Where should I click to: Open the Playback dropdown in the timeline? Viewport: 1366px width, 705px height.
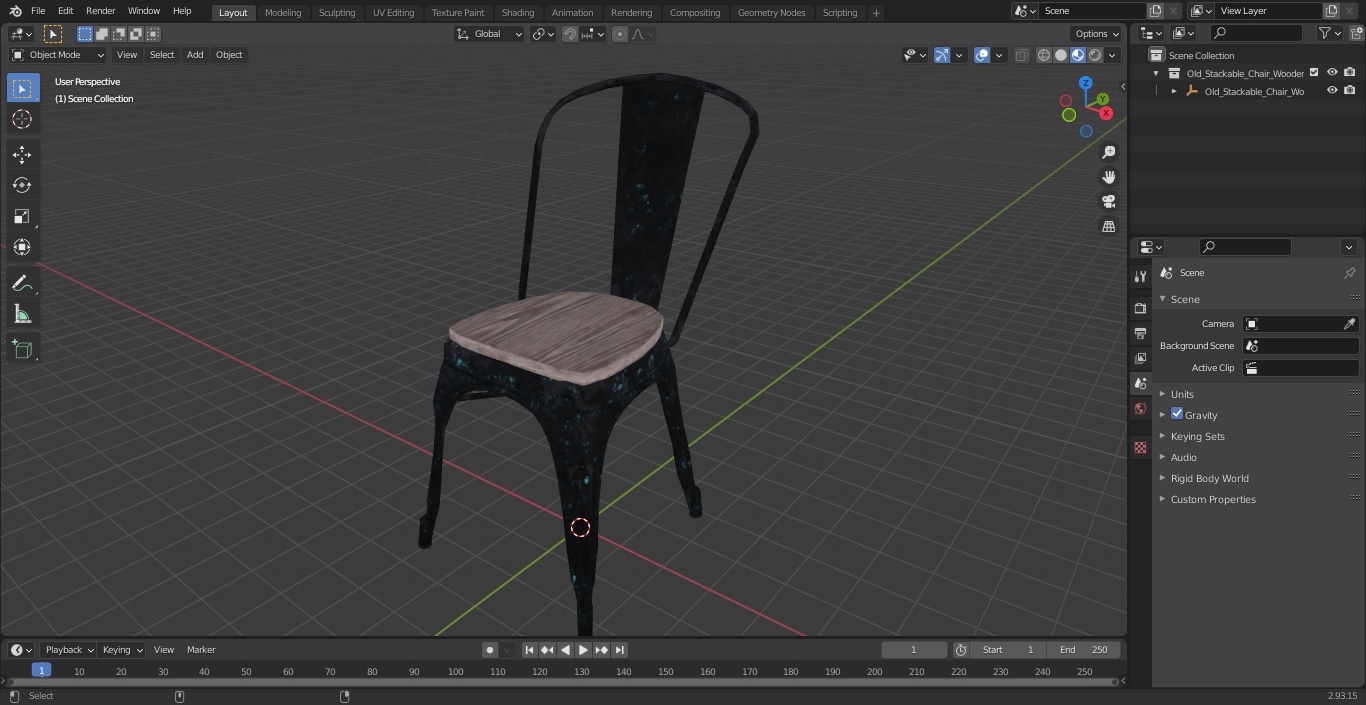click(69, 650)
